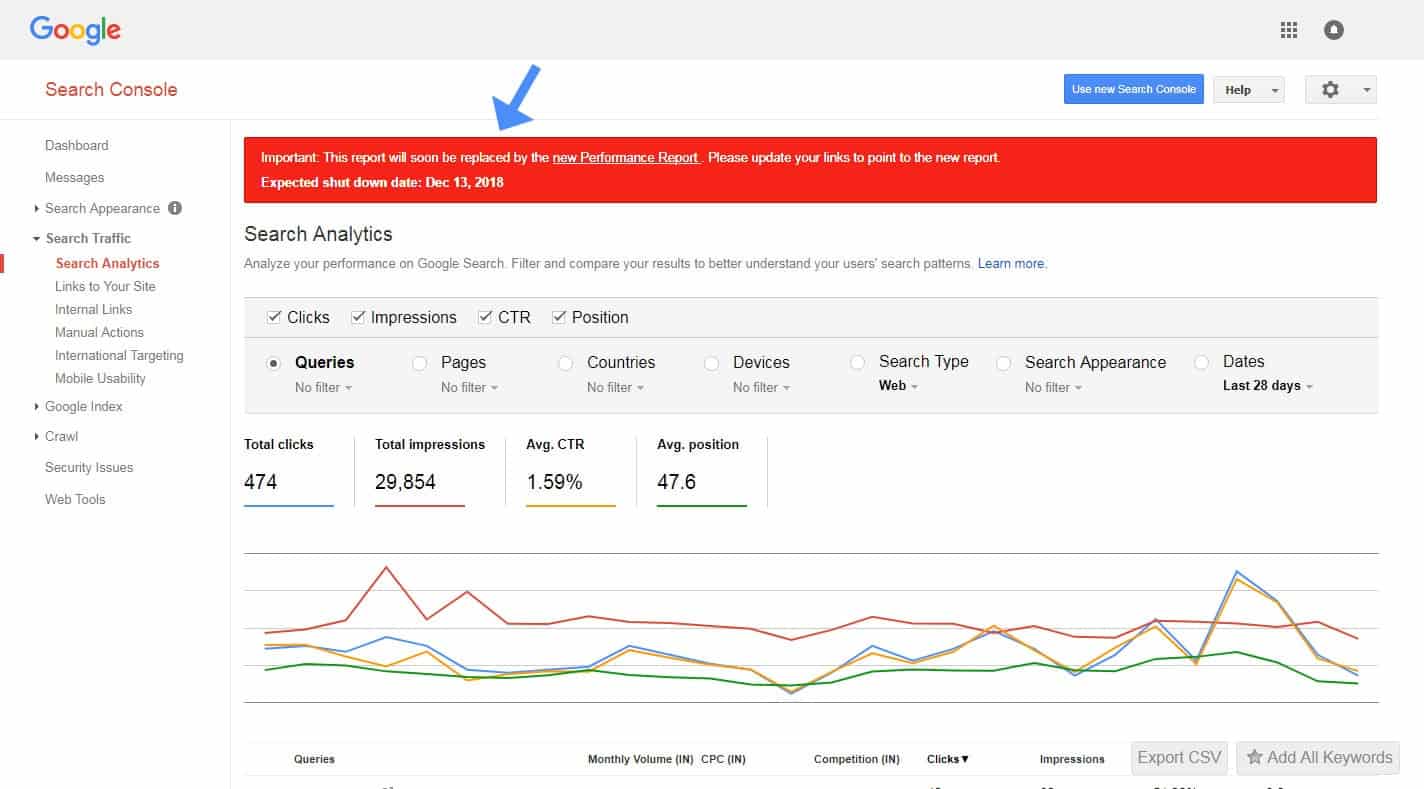This screenshot has width=1424, height=789.
Task: Sort by the Clicks column header
Action: pos(948,759)
